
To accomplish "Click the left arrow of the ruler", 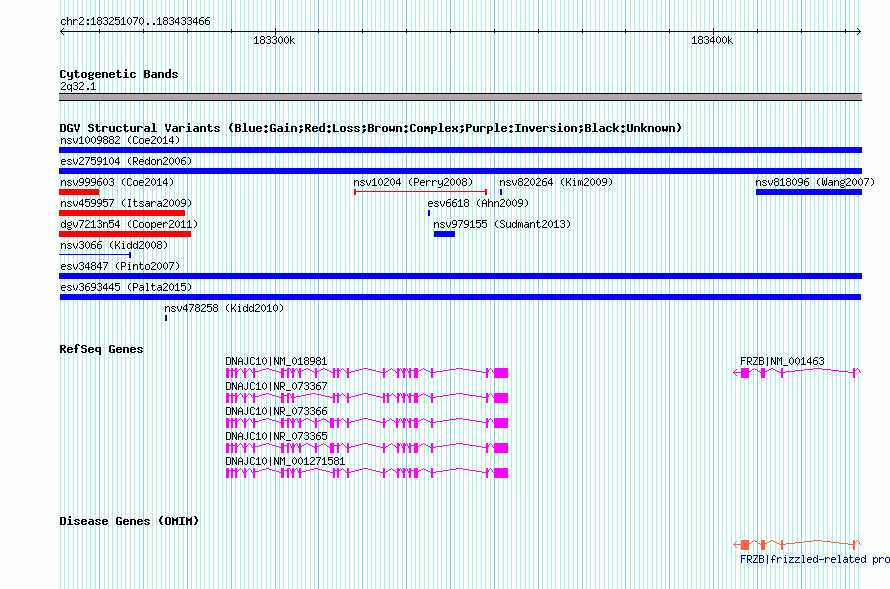I will click(x=62, y=32).
